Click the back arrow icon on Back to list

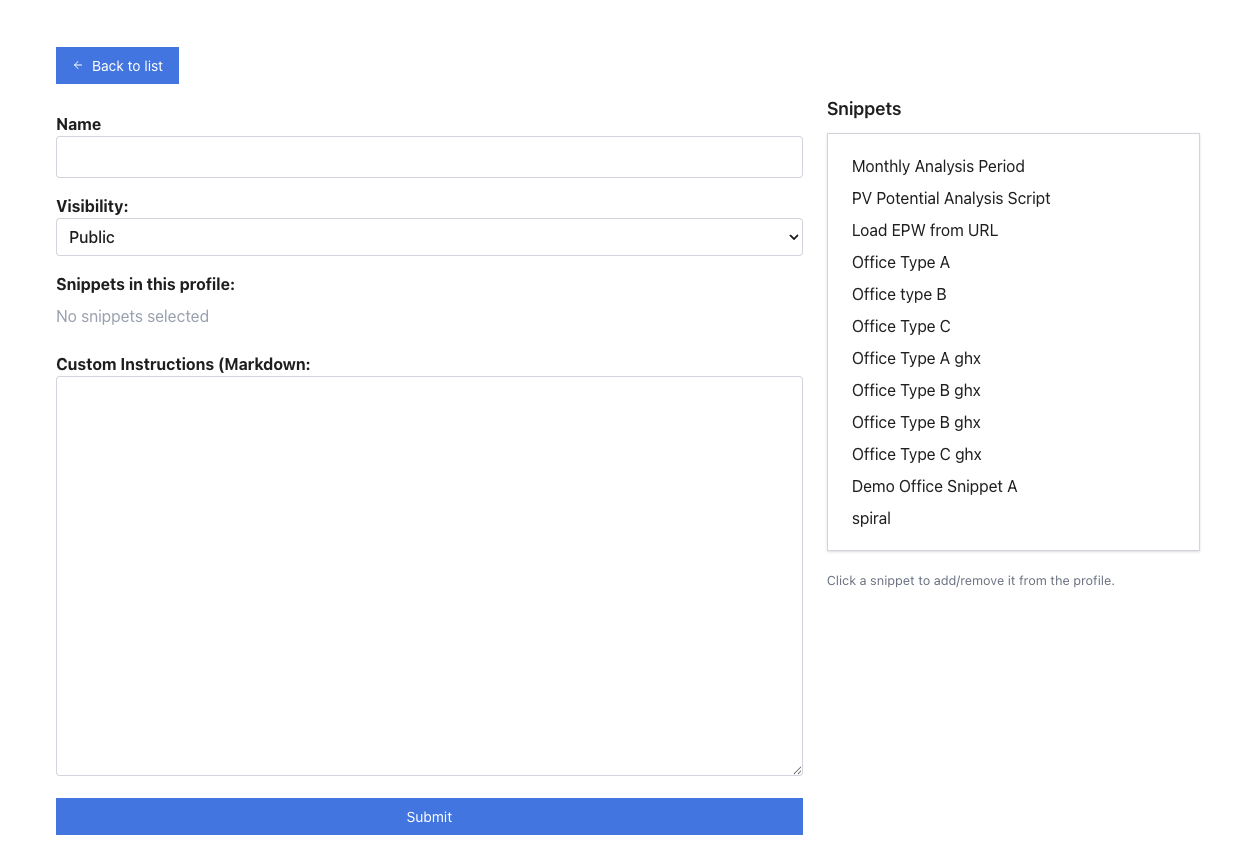click(77, 65)
